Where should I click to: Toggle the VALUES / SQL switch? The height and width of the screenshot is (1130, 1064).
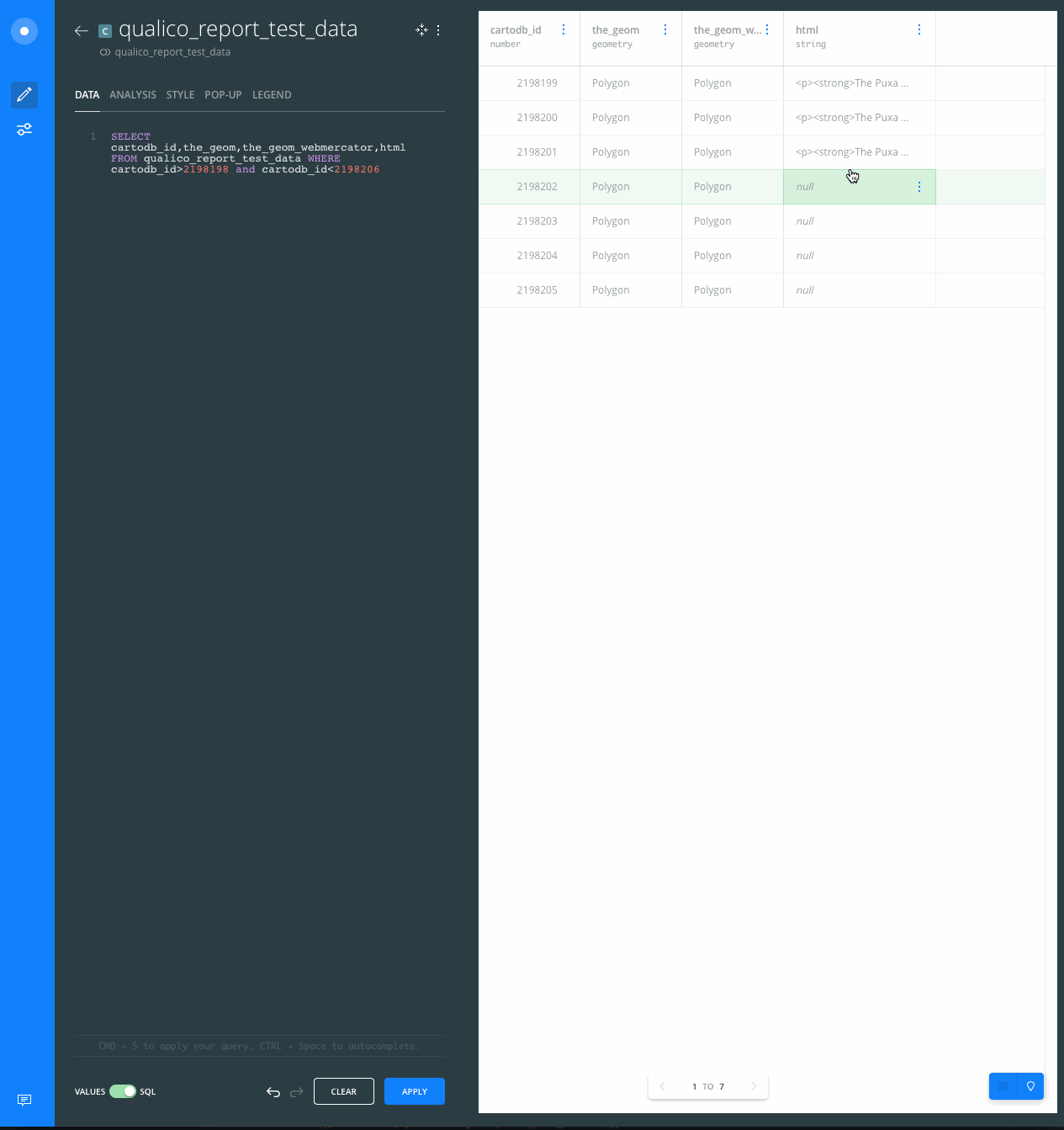123,1091
